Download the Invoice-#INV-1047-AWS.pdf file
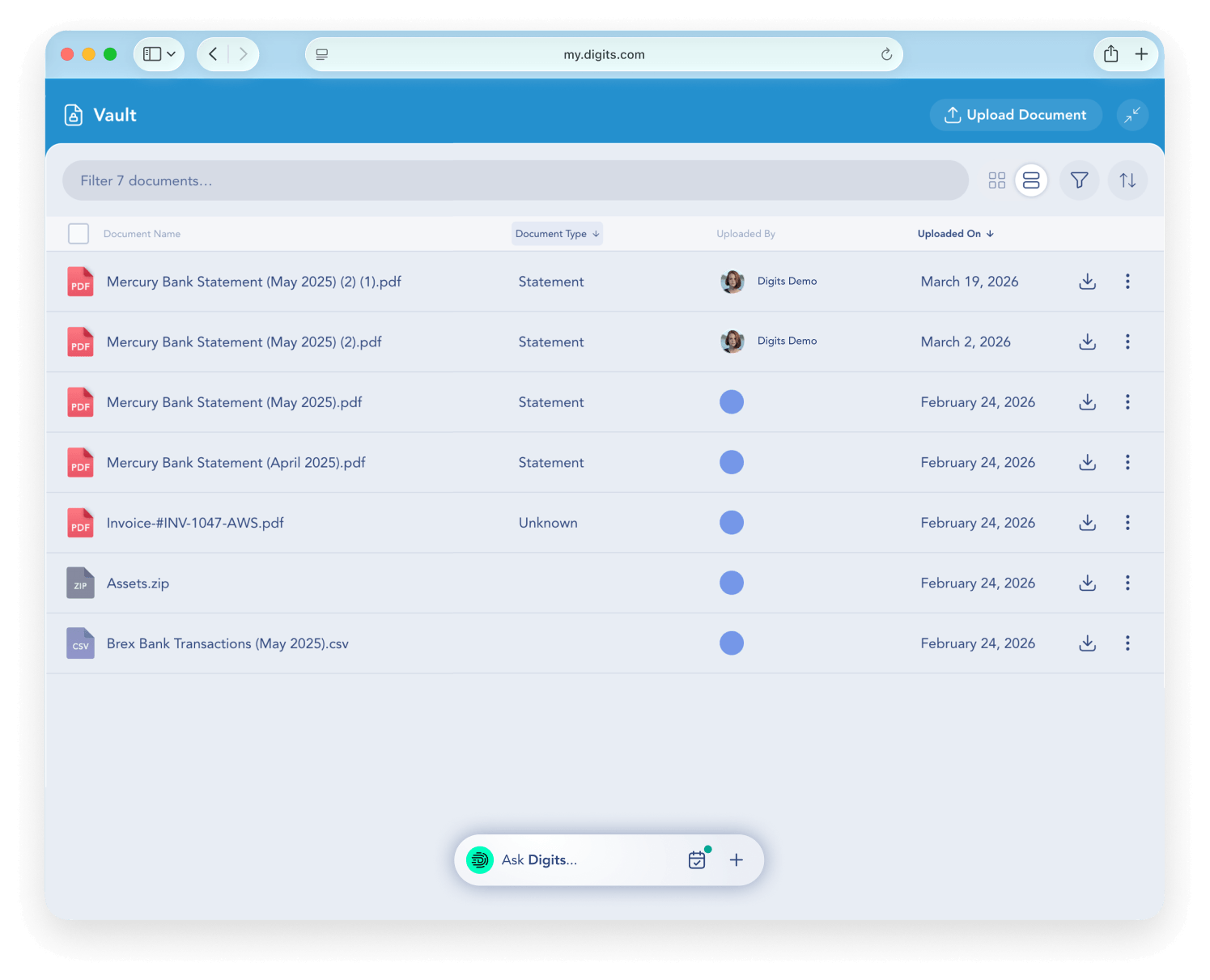Image resolution: width=1210 pixels, height=980 pixels. [x=1087, y=523]
